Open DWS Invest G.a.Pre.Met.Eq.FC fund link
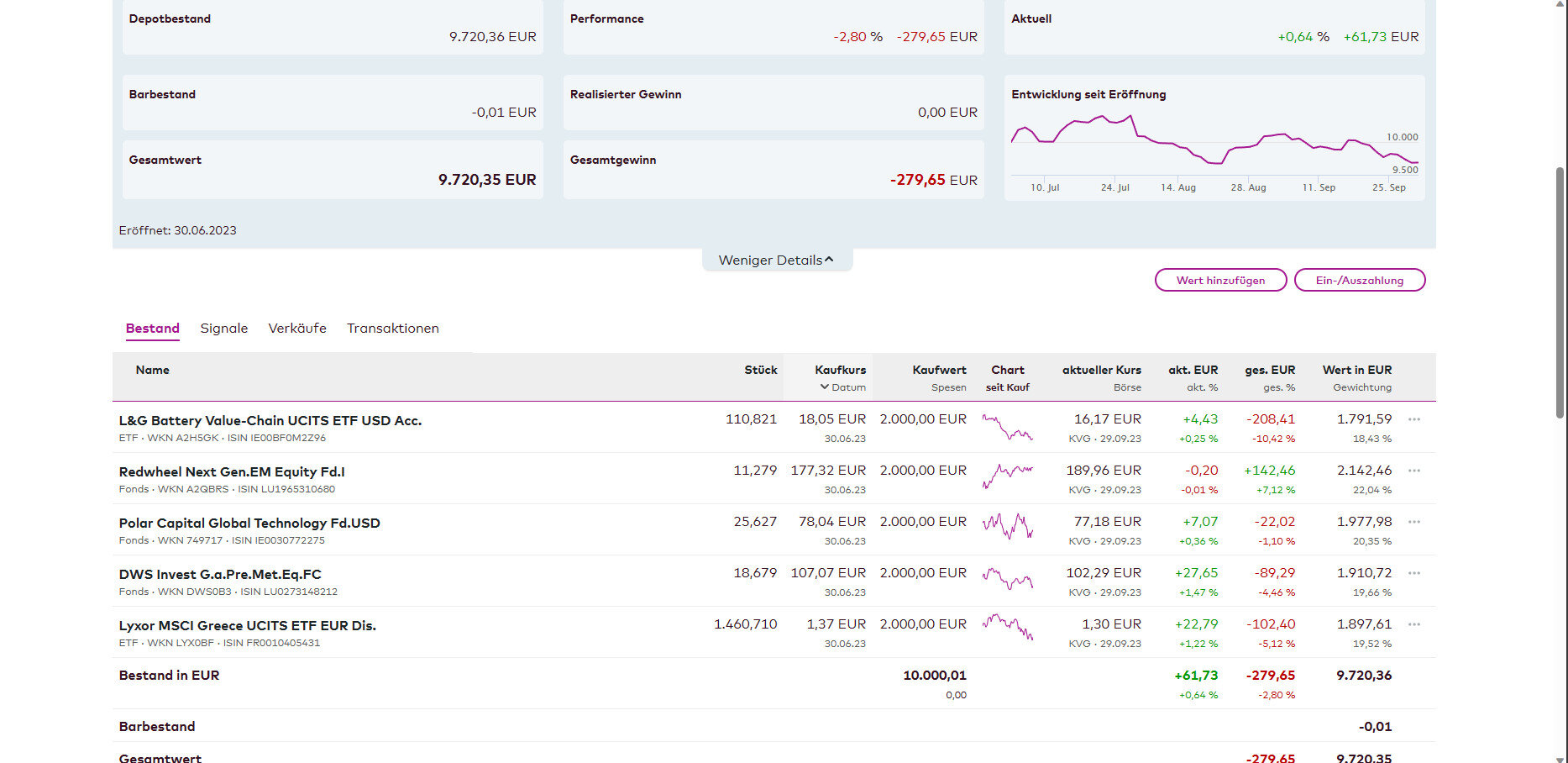Image resolution: width=1568 pixels, height=763 pixels. 220,575
